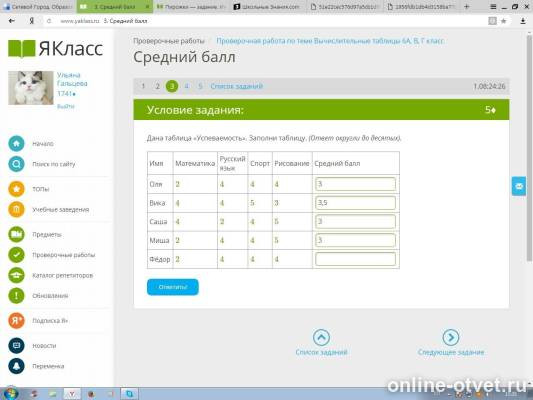
Task: Open the ТОПы star icon
Action: [x=16, y=189]
